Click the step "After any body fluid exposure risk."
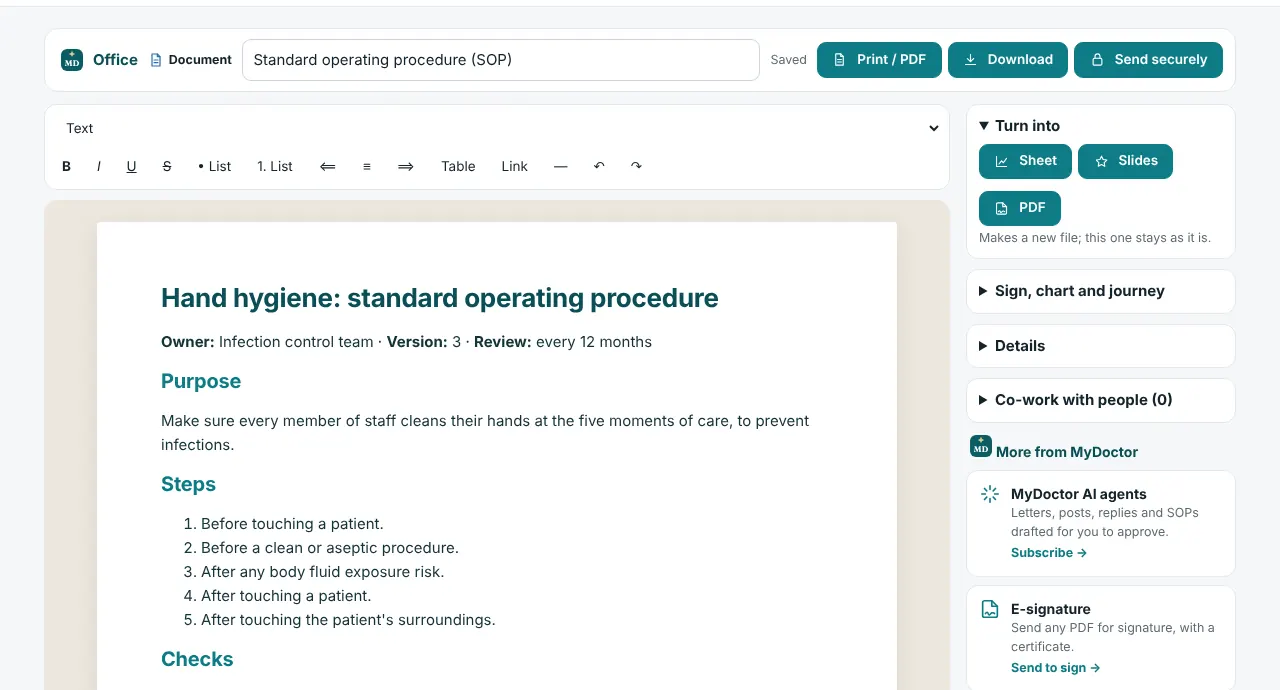The height and width of the screenshot is (690, 1280). click(322, 572)
